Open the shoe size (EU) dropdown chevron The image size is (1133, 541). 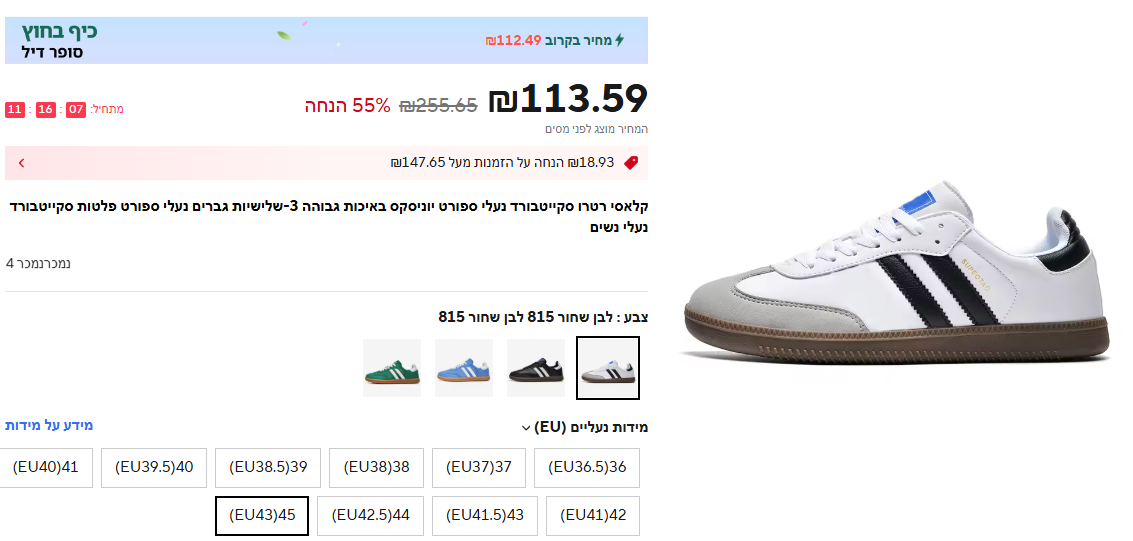pos(526,428)
